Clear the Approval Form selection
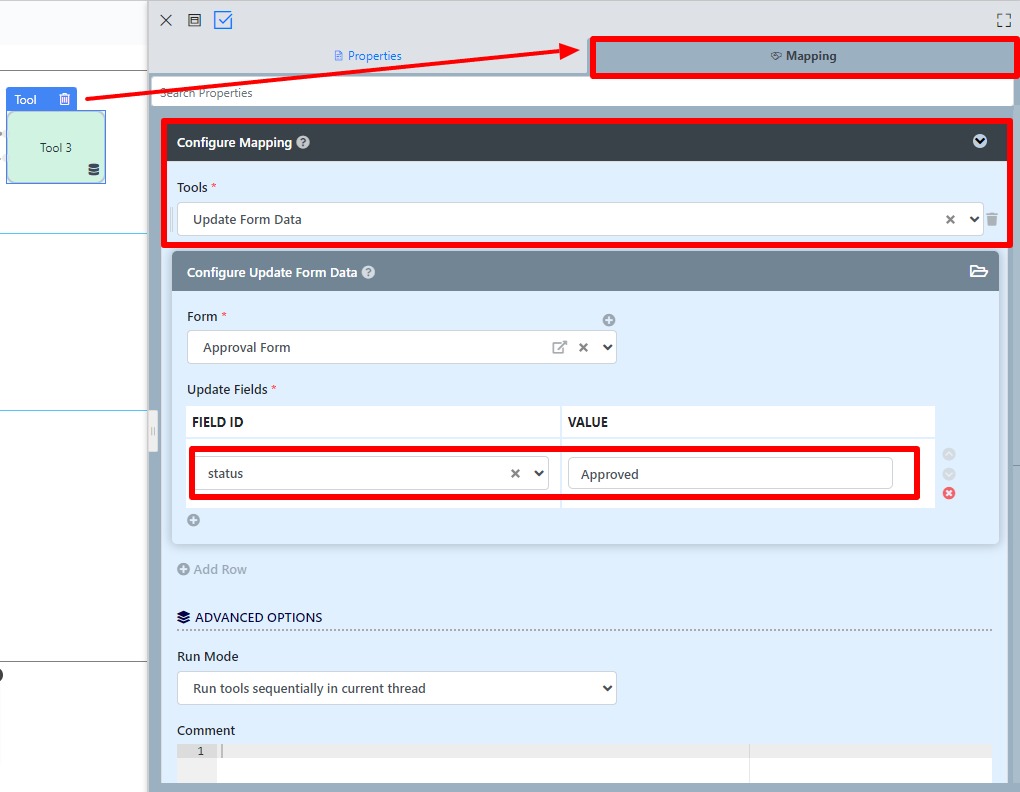 pos(583,348)
